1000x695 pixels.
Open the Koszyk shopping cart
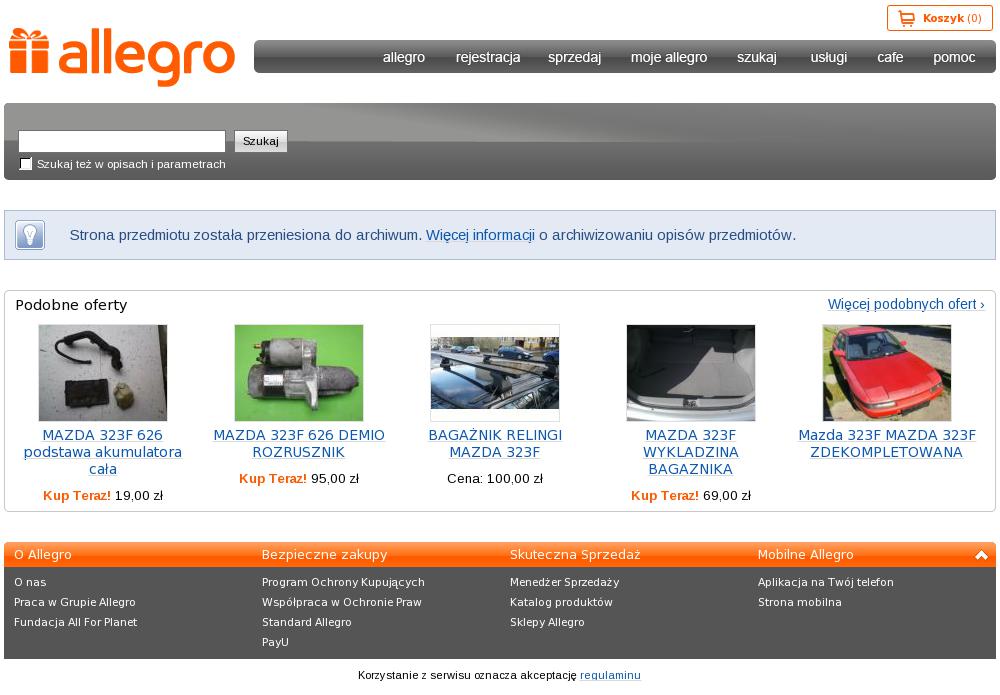[939, 18]
